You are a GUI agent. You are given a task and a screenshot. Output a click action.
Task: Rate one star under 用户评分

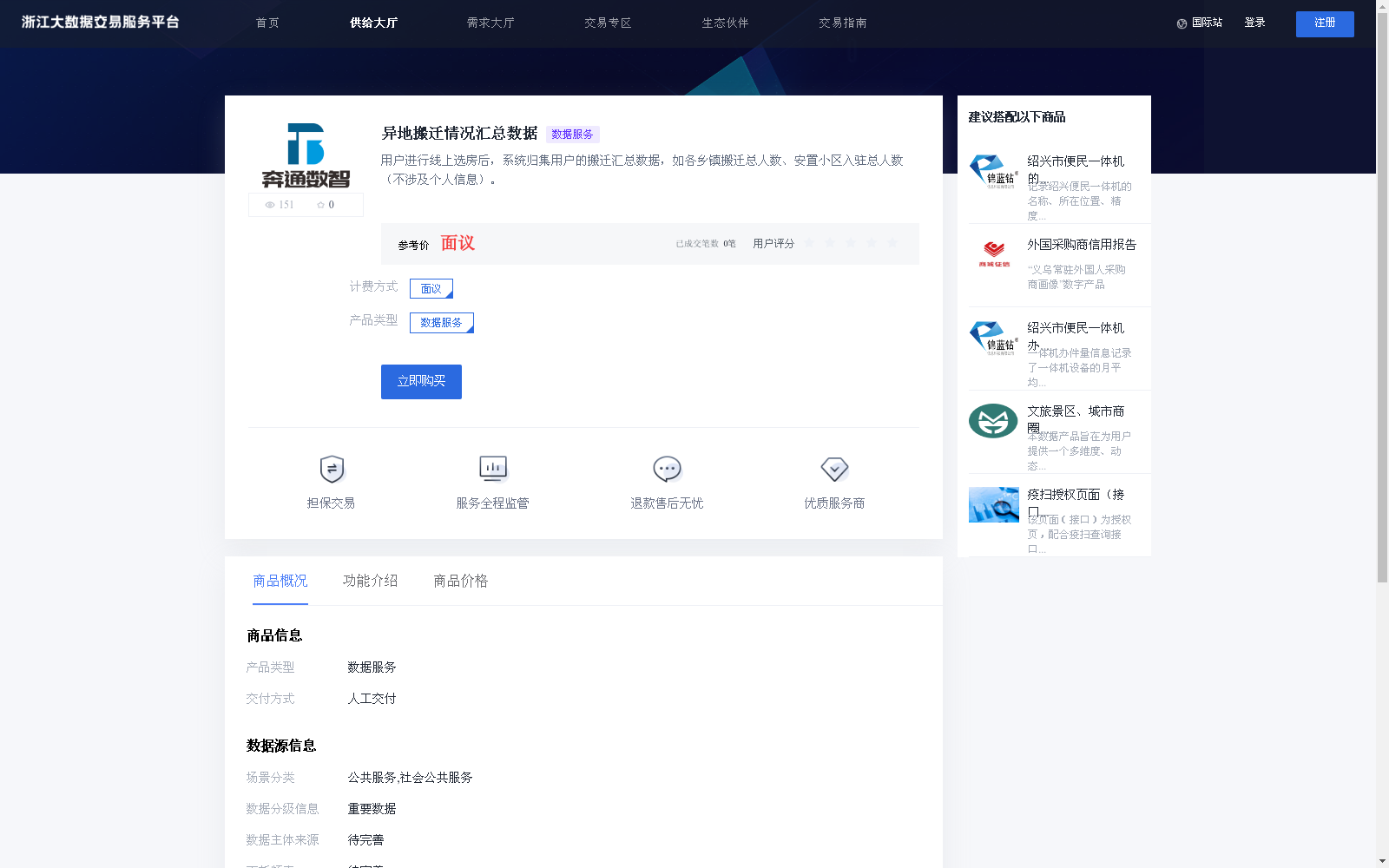(808, 243)
